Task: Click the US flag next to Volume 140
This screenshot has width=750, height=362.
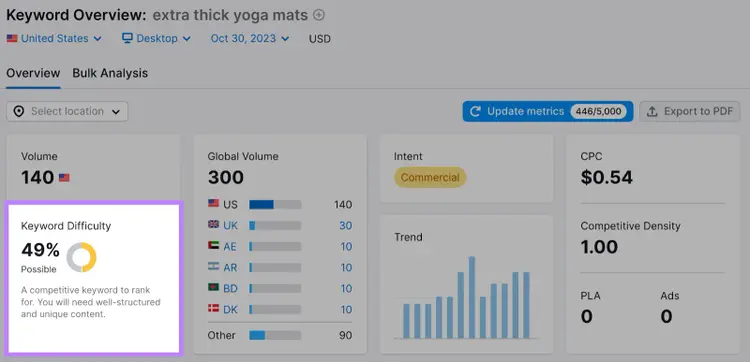Action: pyautogui.click(x=64, y=178)
